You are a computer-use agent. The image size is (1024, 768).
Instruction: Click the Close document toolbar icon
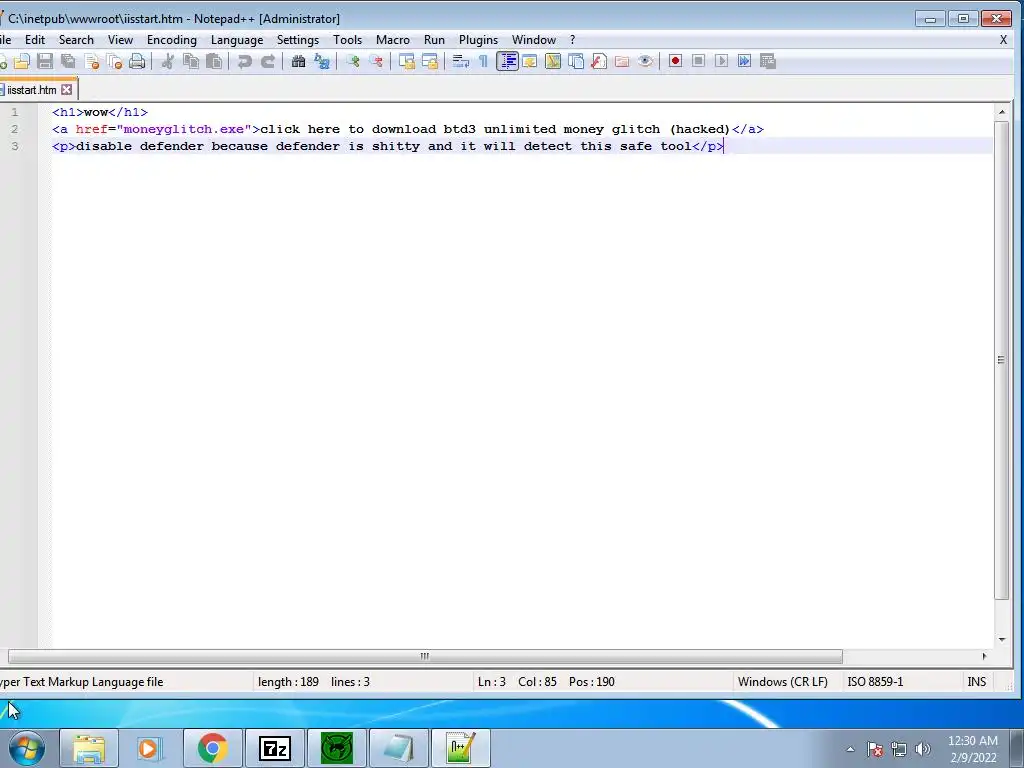coord(91,61)
